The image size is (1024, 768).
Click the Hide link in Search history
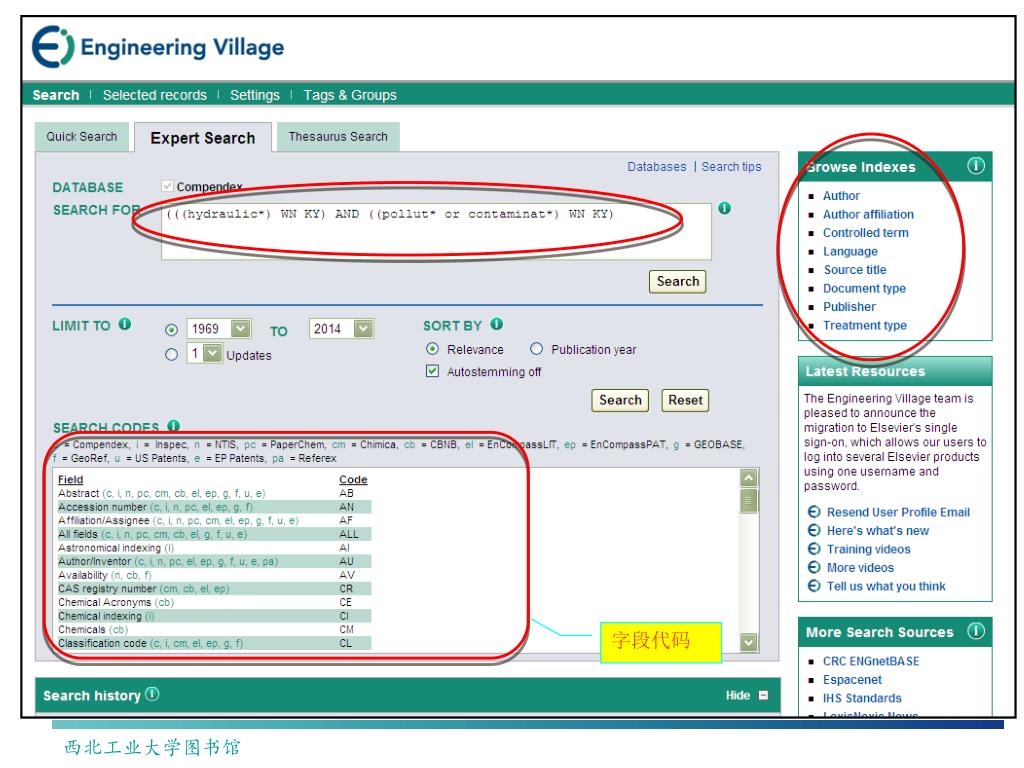point(738,696)
